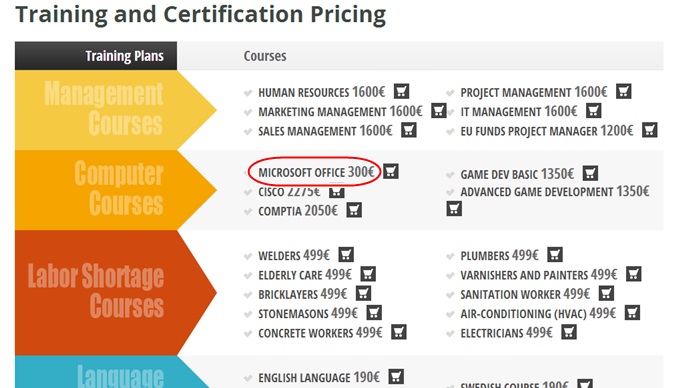Open the Labor Shortage Courses banner
The image size is (700, 388).
point(116,292)
